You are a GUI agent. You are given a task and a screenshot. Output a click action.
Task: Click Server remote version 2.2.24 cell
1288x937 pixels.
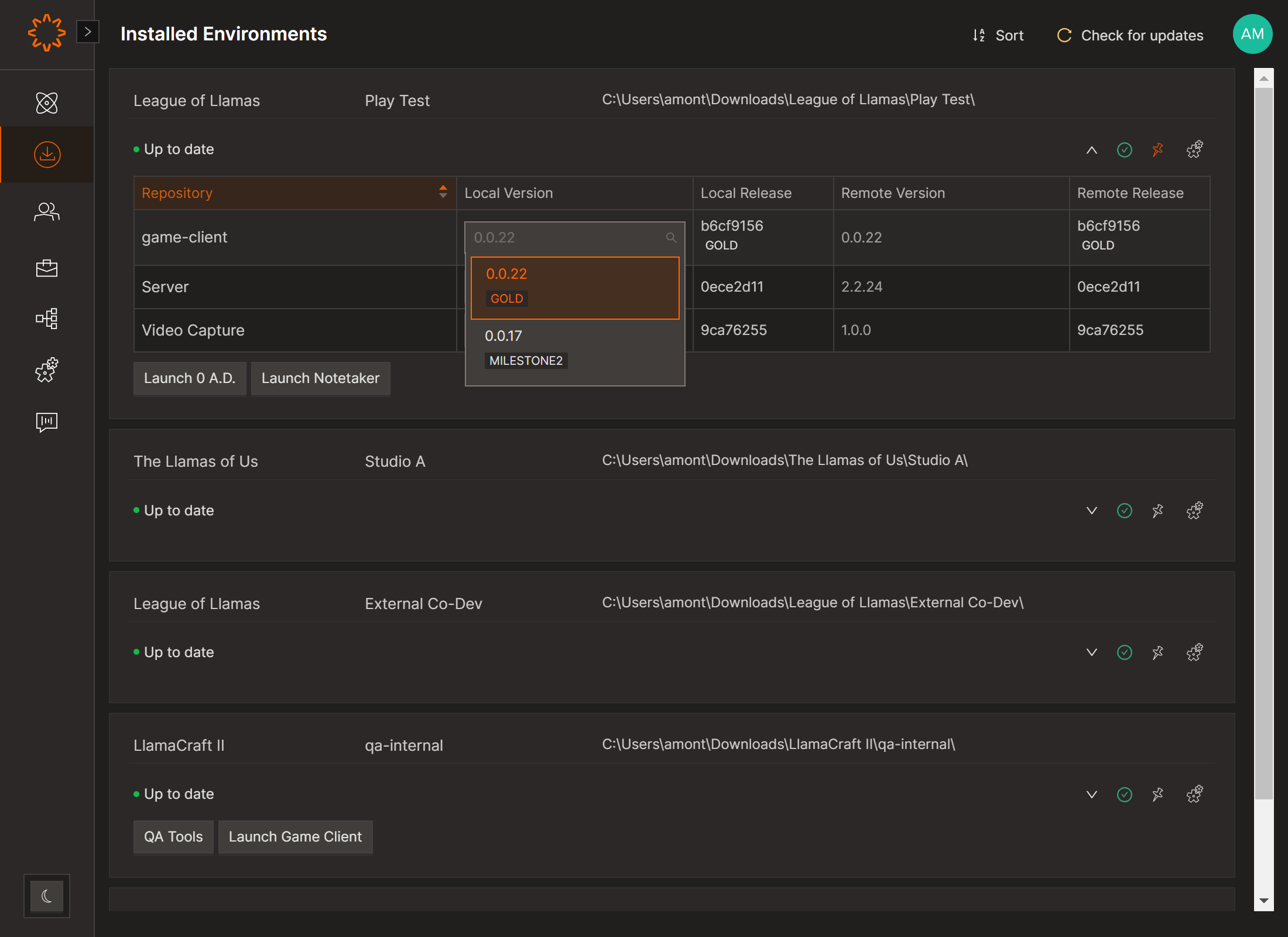click(951, 287)
